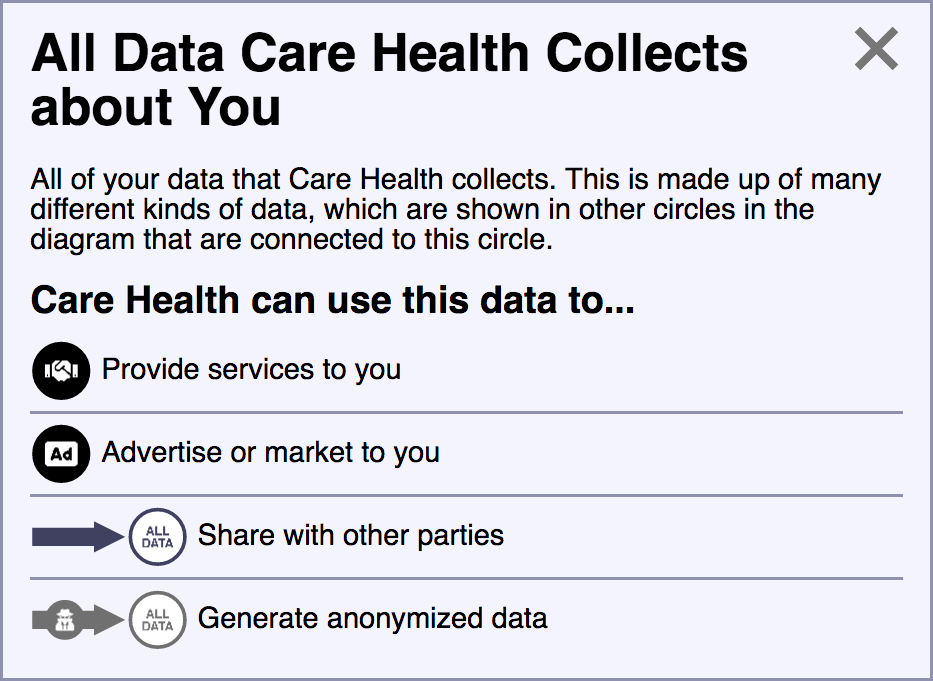
Task: Click the dark arrow beside Share
Action: 77,537
